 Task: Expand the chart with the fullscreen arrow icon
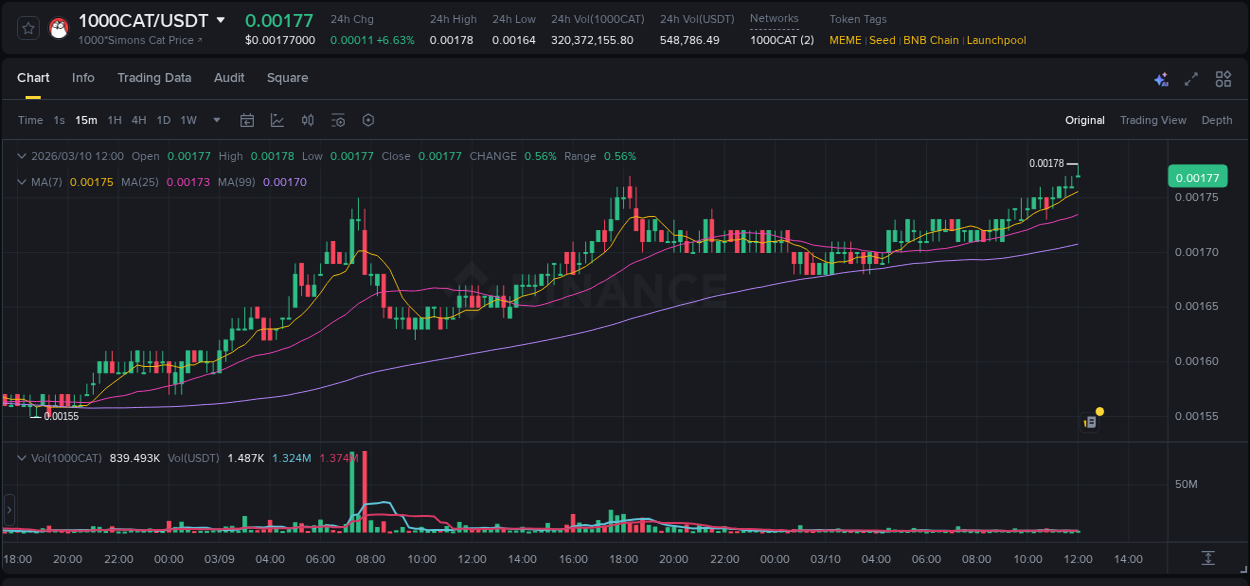click(x=1191, y=78)
